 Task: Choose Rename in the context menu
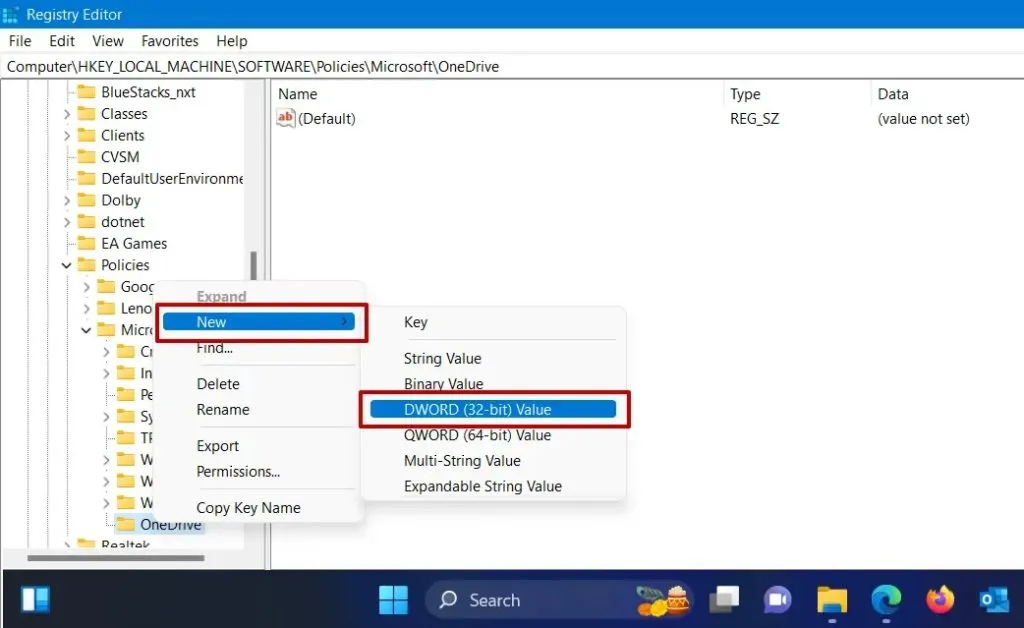pos(223,409)
